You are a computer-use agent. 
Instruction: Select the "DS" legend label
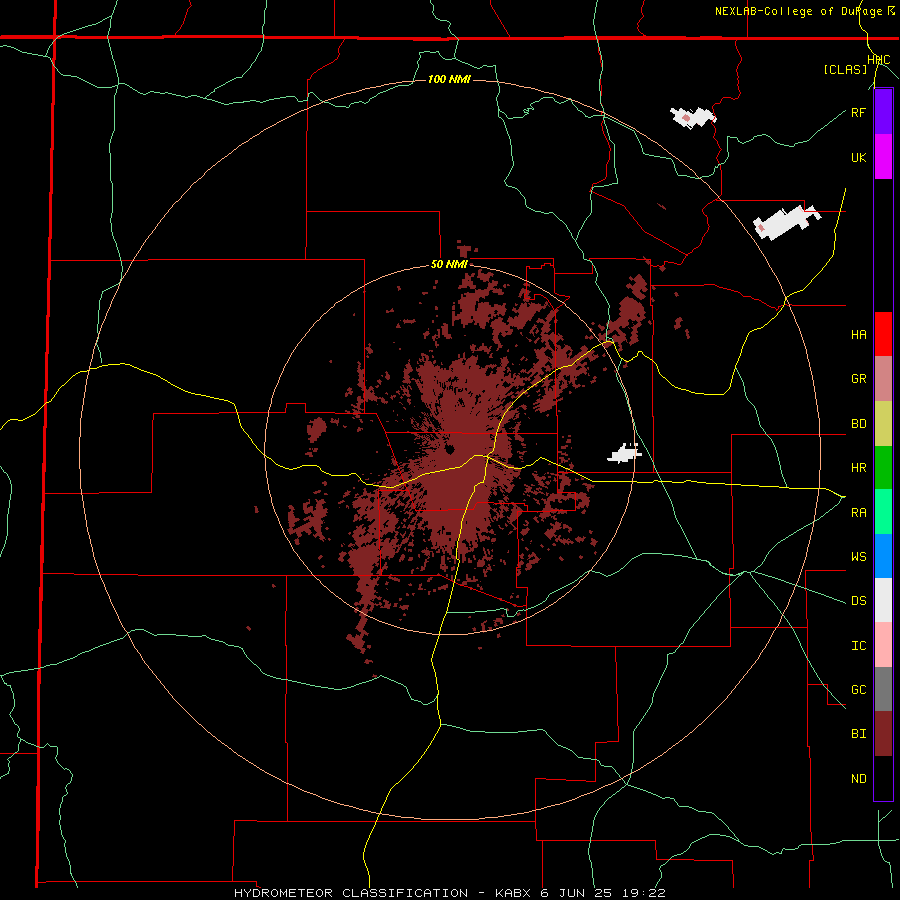[x=858, y=601]
